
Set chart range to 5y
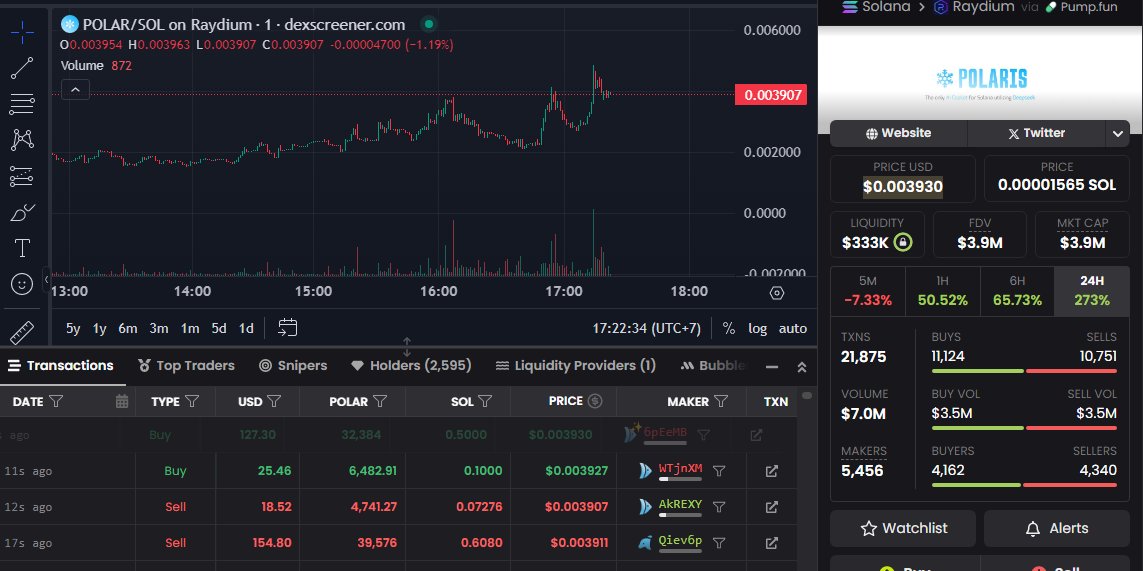click(73, 328)
